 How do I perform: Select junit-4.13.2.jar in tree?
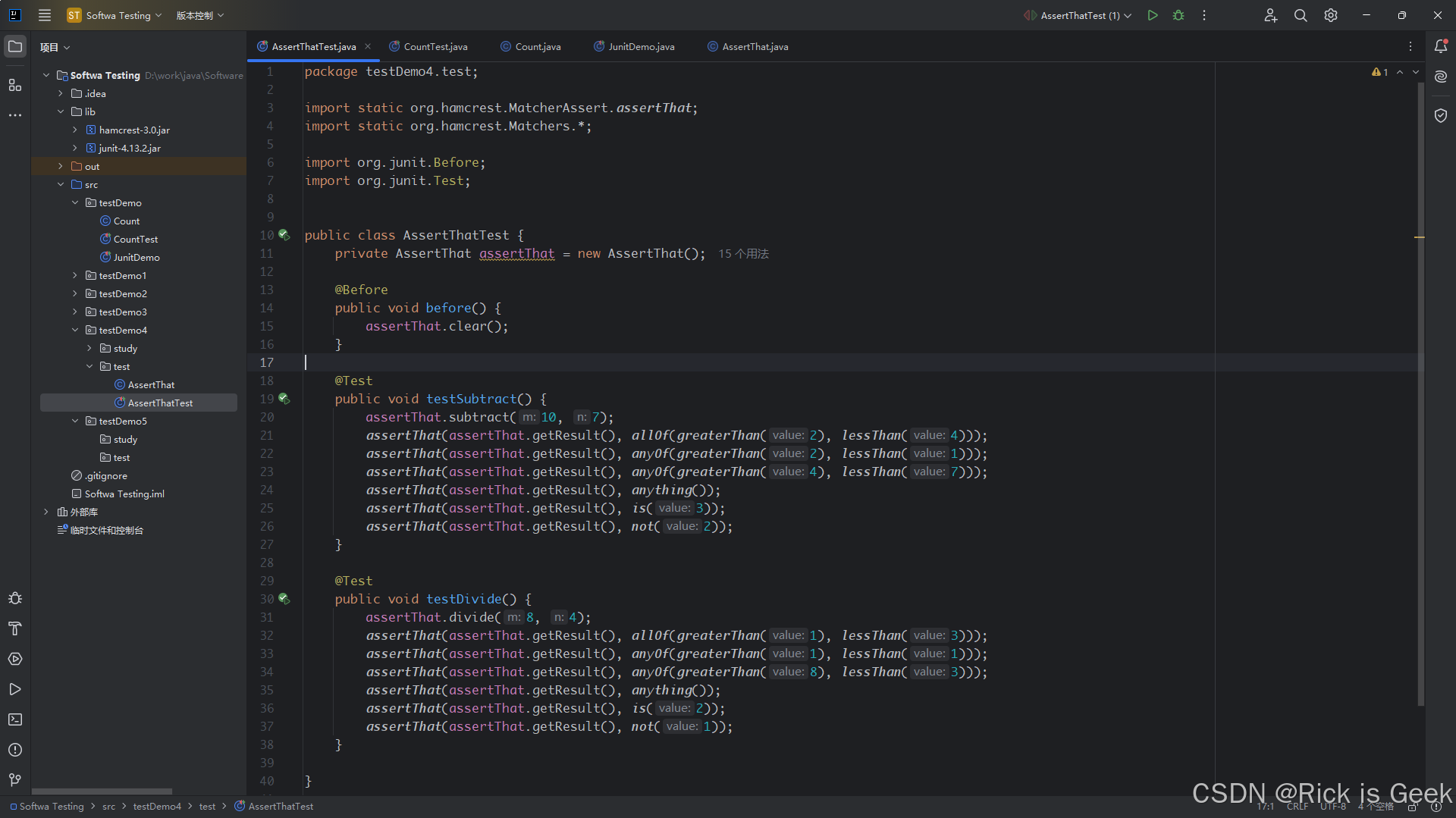[x=123, y=148]
